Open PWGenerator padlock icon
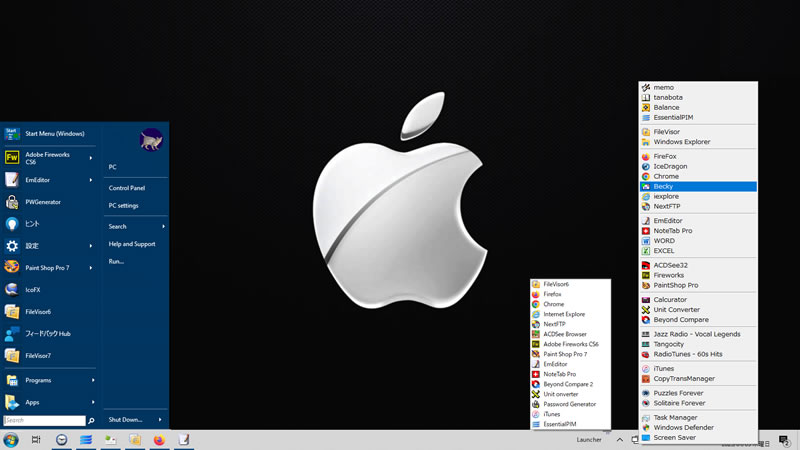Viewport: 800px width, 450px height. pos(12,202)
